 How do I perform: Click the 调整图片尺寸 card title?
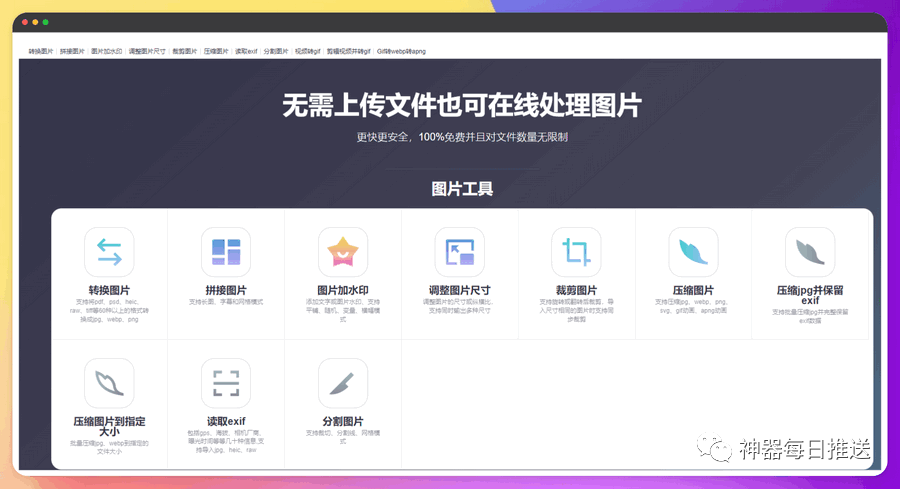[460, 290]
